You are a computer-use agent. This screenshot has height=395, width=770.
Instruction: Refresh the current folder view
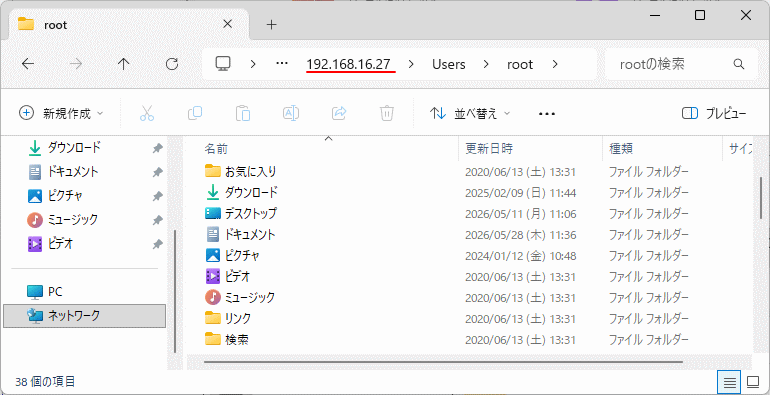pos(171,64)
